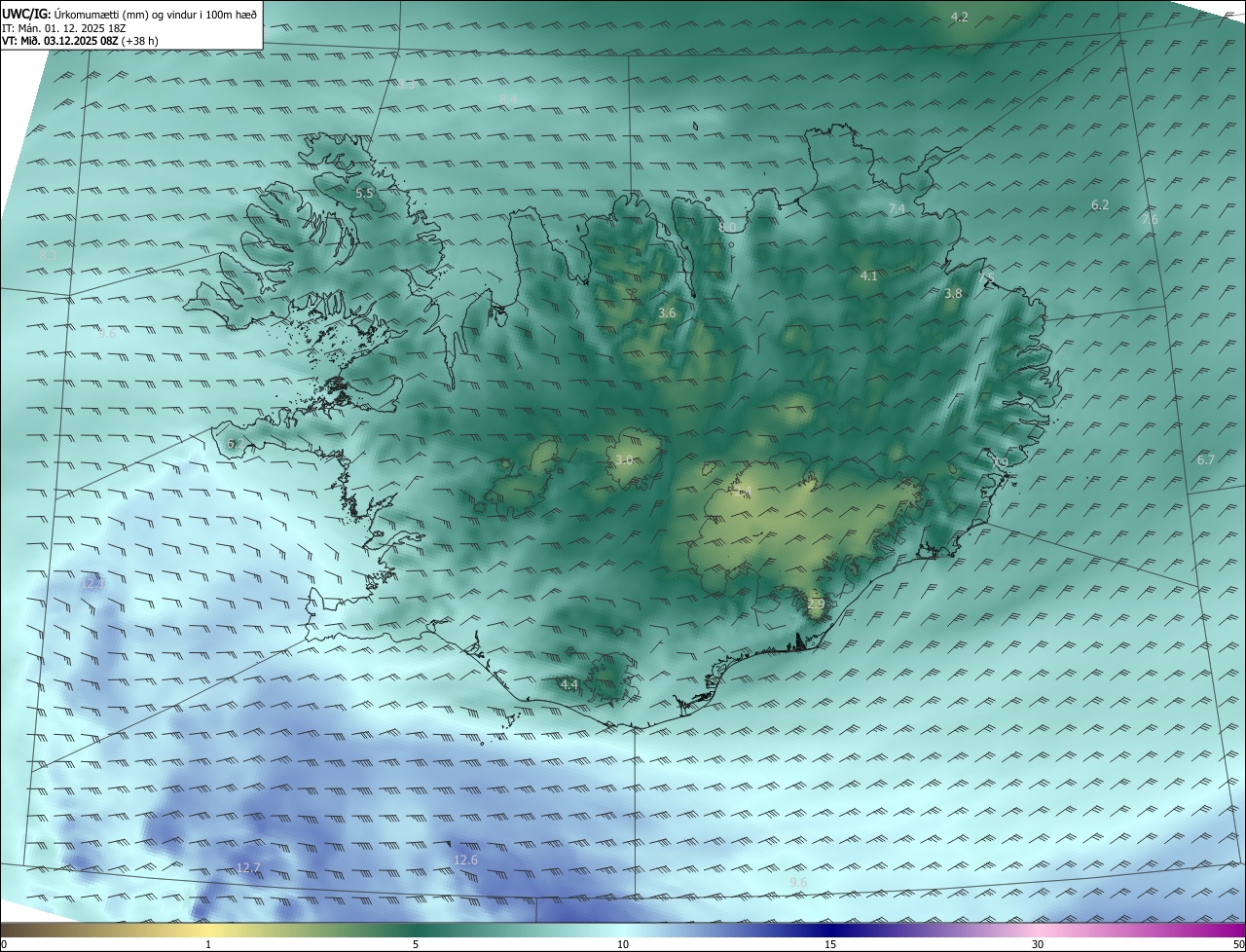Click the 7.6 value label
Screen dimensions: 1246x952
1150,220
